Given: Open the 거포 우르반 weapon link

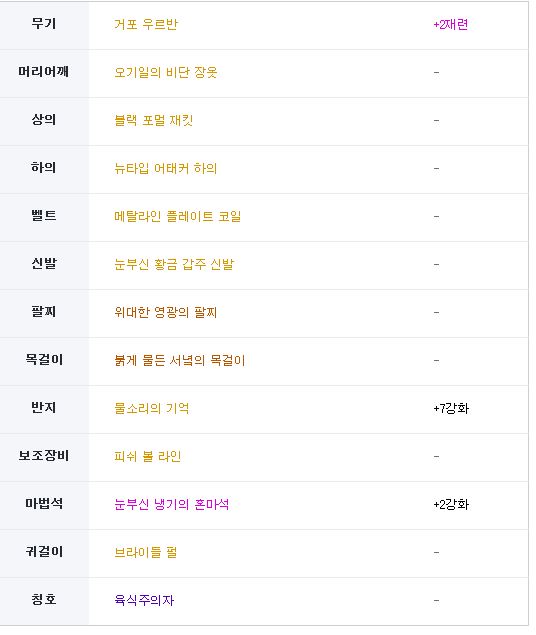Looking at the screenshot, I should 146,25.
